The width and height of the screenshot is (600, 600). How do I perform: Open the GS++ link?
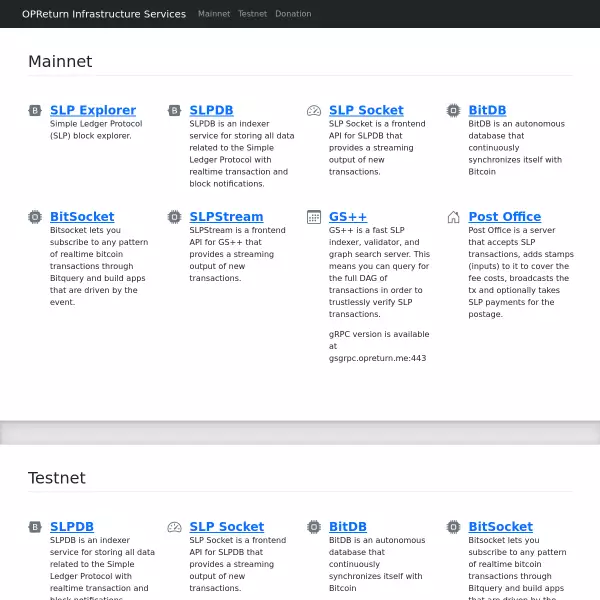click(x=348, y=217)
